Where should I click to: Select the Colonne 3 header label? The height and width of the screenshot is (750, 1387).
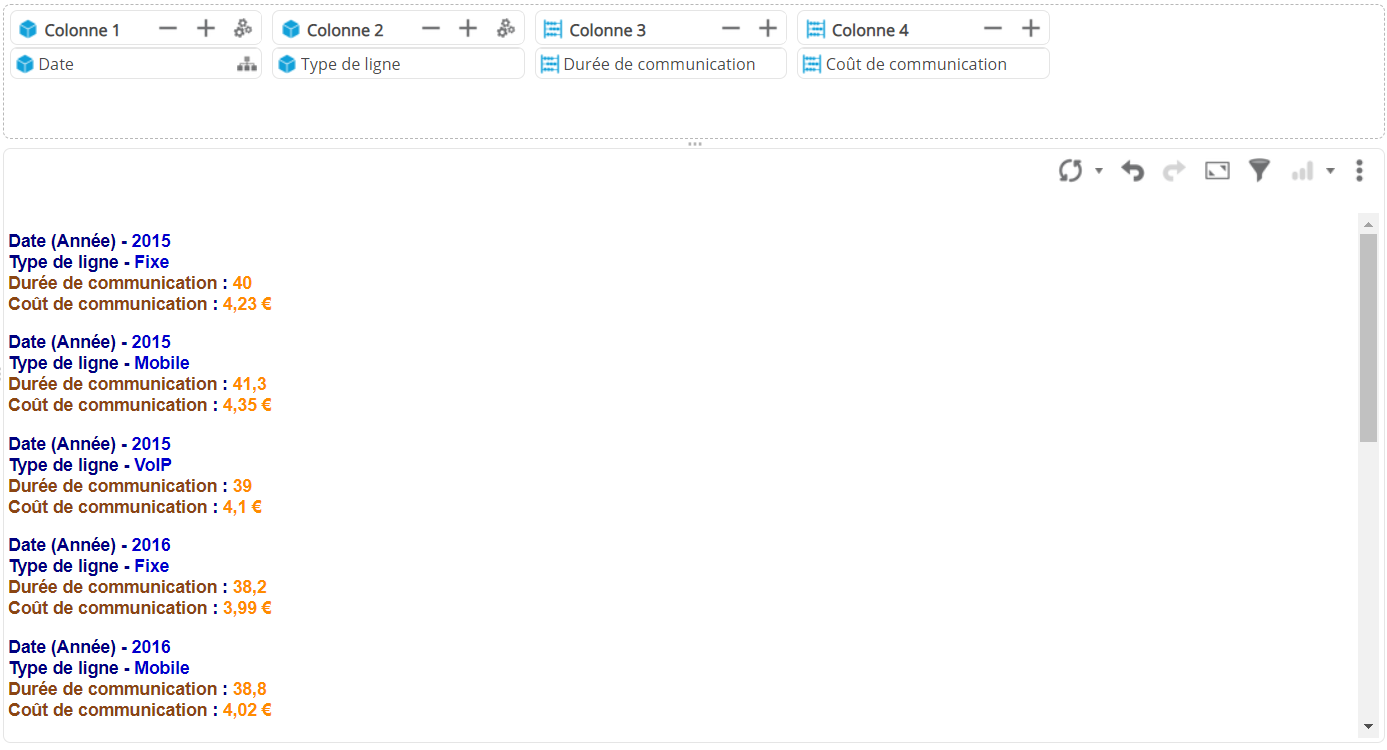608,30
